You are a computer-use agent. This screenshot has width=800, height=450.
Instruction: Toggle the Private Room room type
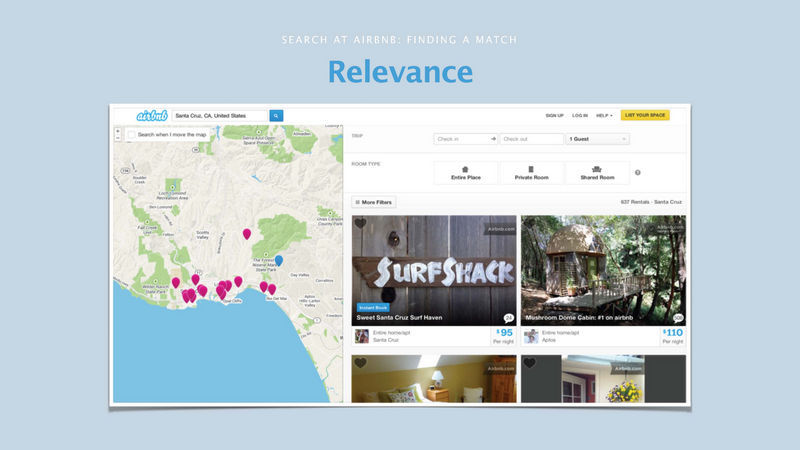click(531, 173)
